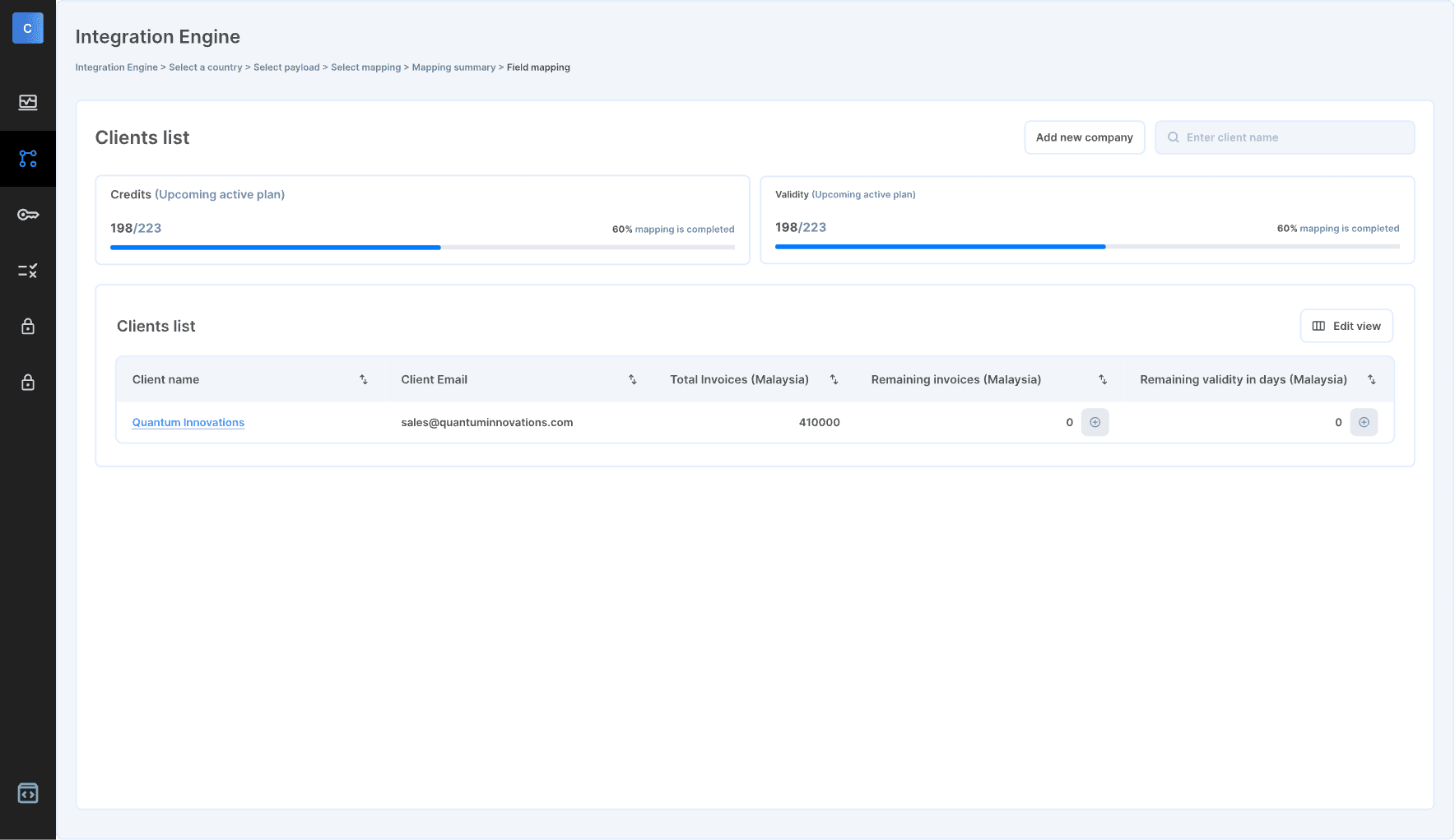Sort table by Client Email column

click(632, 379)
